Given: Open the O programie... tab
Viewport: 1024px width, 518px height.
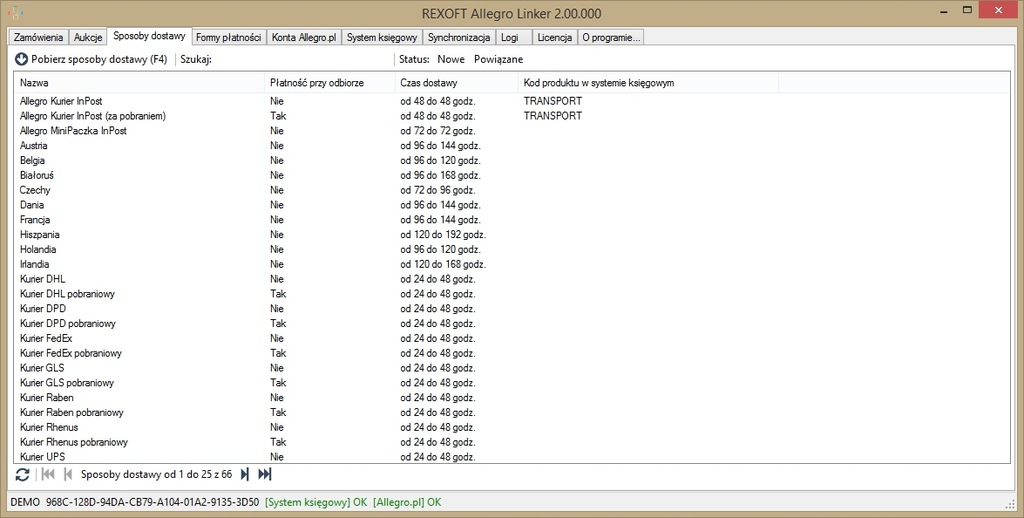Looking at the screenshot, I should [611, 37].
